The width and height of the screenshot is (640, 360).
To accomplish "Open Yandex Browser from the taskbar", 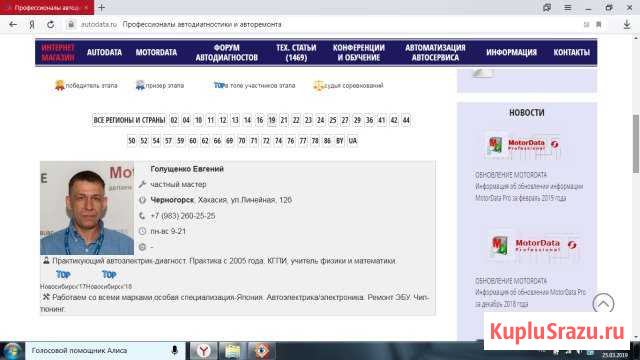I will click(203, 351).
